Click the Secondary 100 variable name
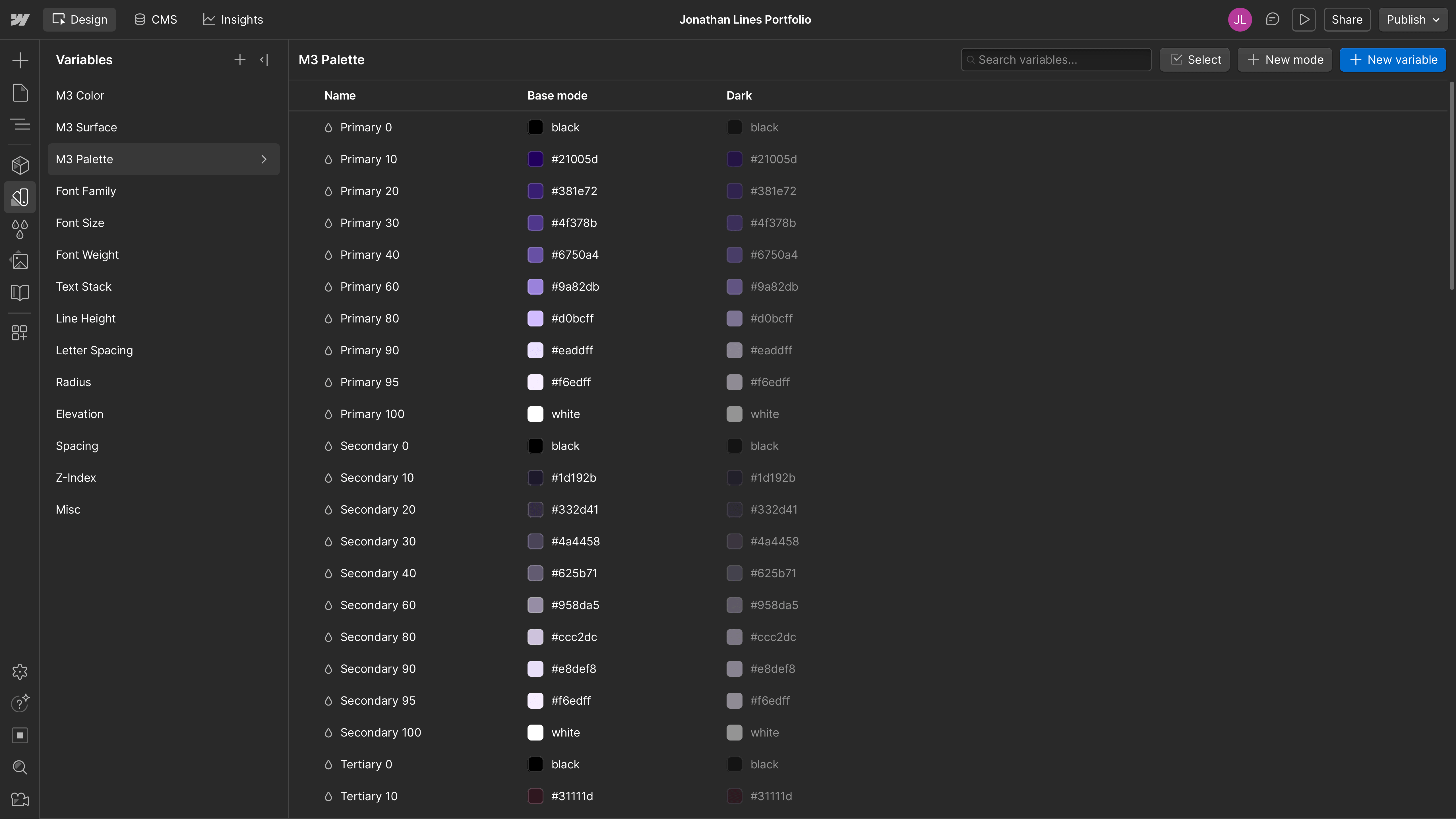 click(381, 733)
